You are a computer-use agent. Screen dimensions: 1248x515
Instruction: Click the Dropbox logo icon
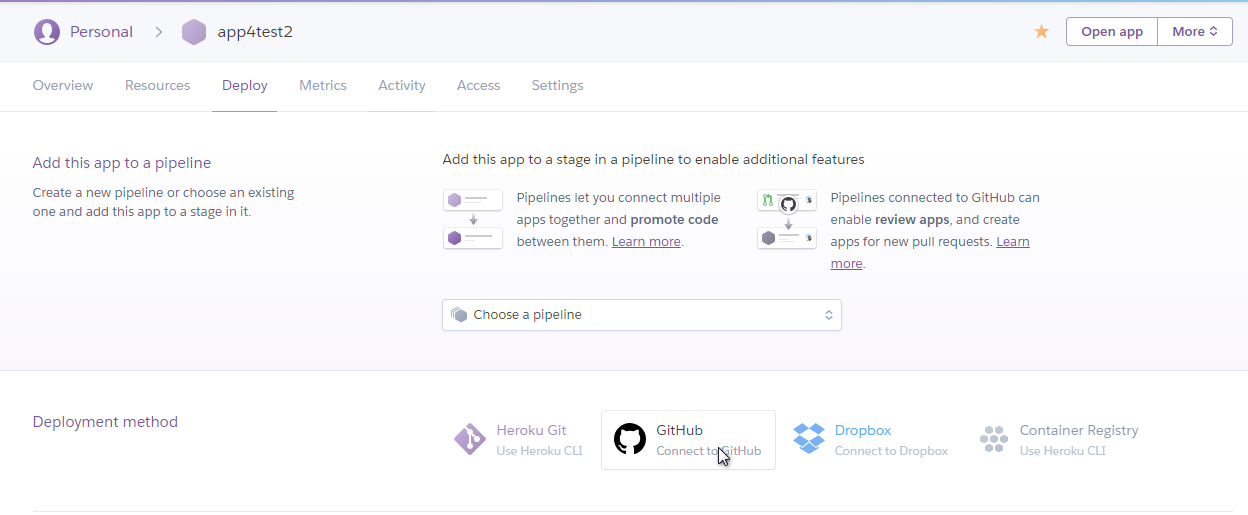pyautogui.click(x=809, y=439)
